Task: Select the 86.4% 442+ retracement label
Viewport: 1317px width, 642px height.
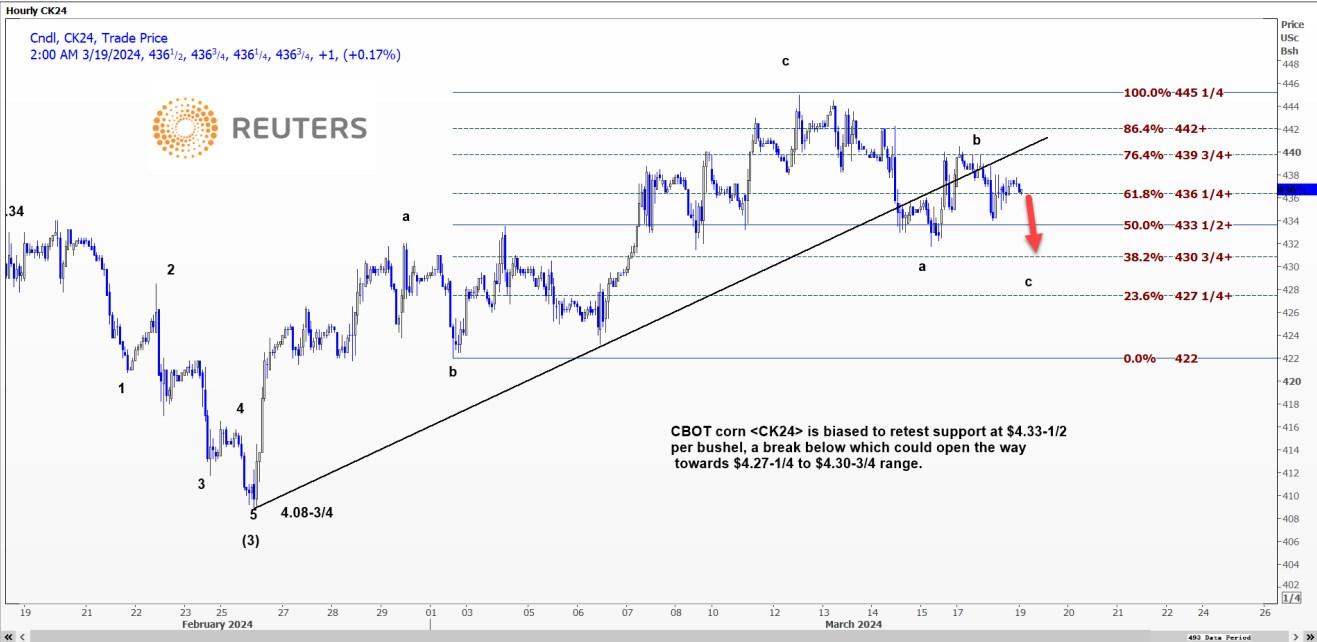Action: (x=1166, y=129)
